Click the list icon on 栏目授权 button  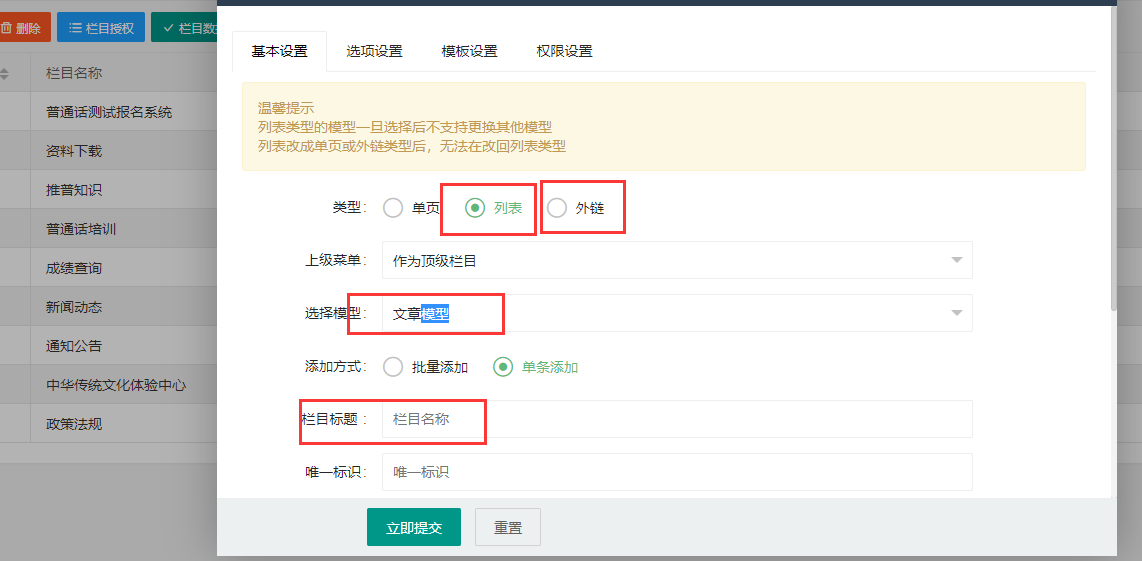pos(75,28)
